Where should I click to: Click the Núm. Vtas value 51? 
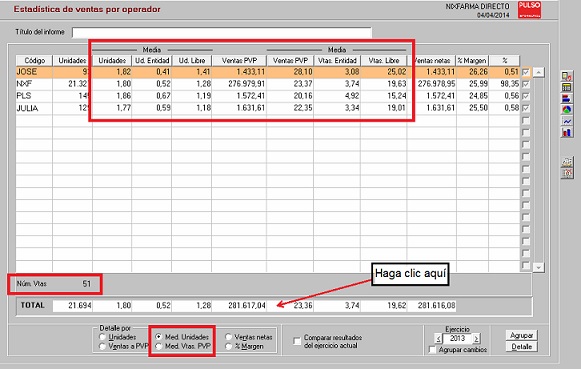pos(86,284)
